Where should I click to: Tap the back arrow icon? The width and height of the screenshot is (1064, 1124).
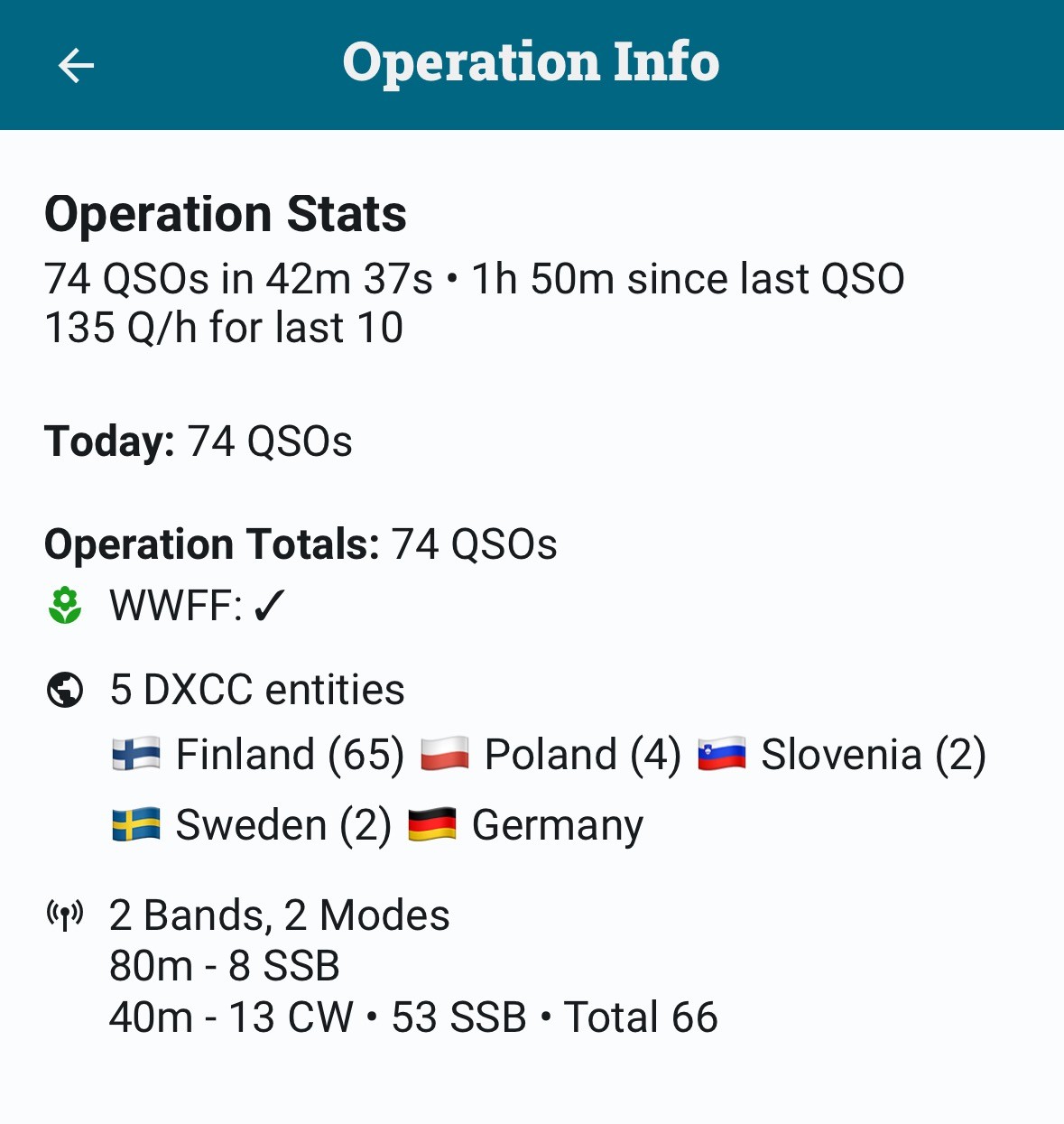76,65
